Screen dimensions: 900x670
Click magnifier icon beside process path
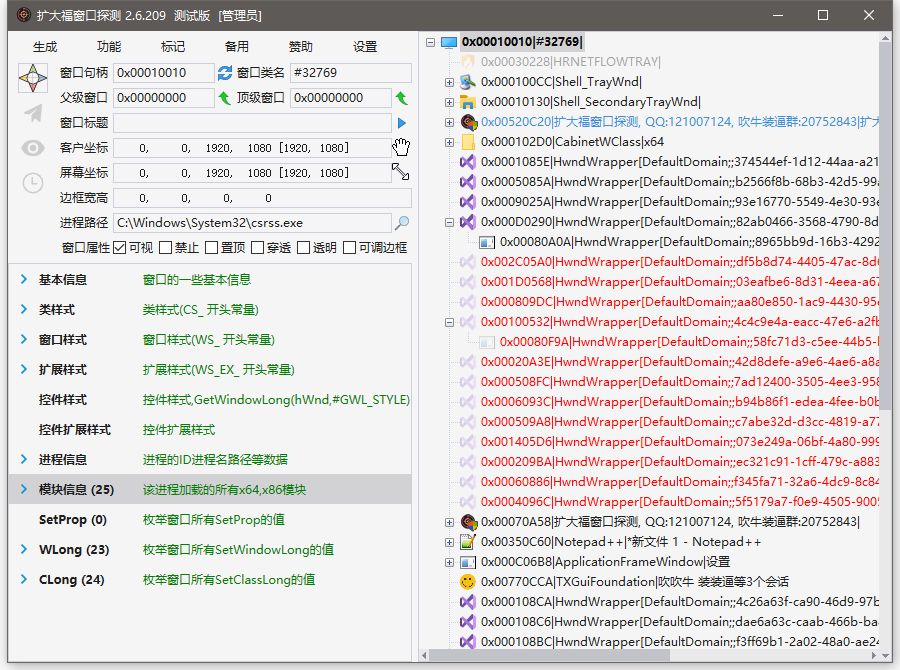tap(402, 222)
